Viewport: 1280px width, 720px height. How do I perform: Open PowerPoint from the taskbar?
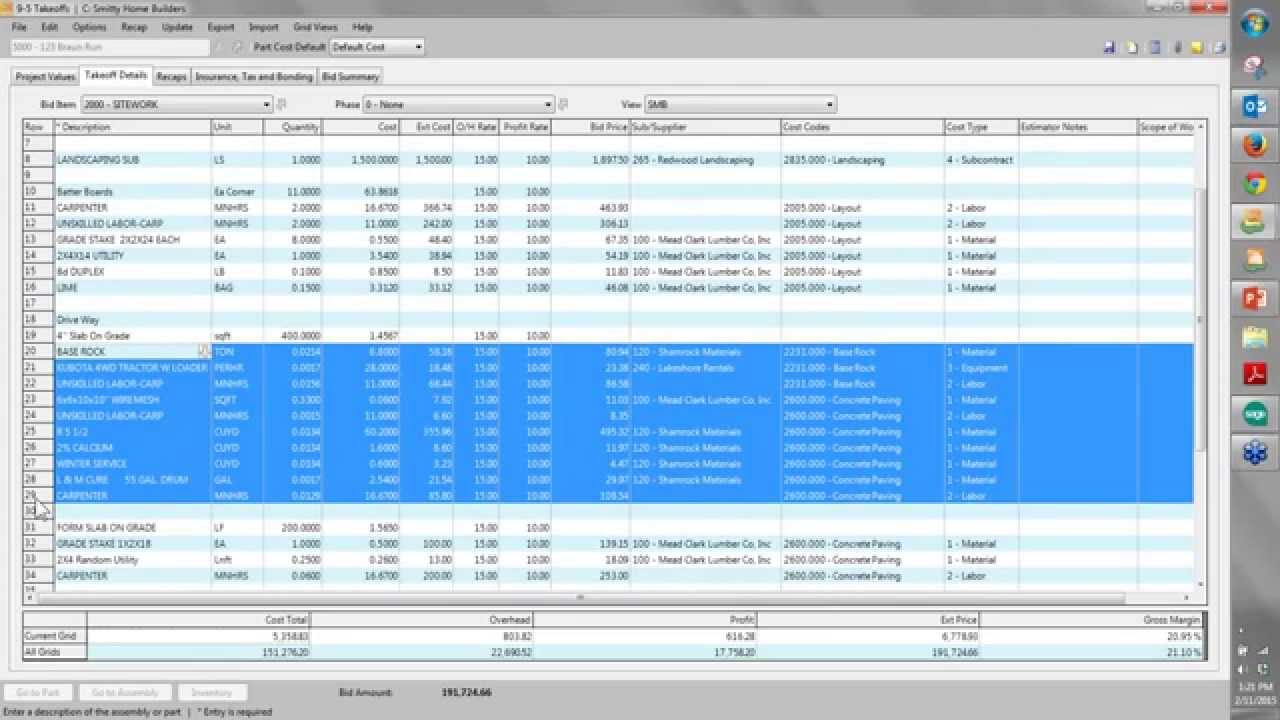coord(1255,298)
